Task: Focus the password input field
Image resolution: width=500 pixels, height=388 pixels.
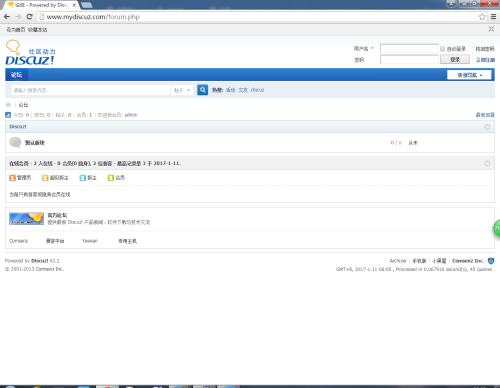Action: [x=409, y=60]
